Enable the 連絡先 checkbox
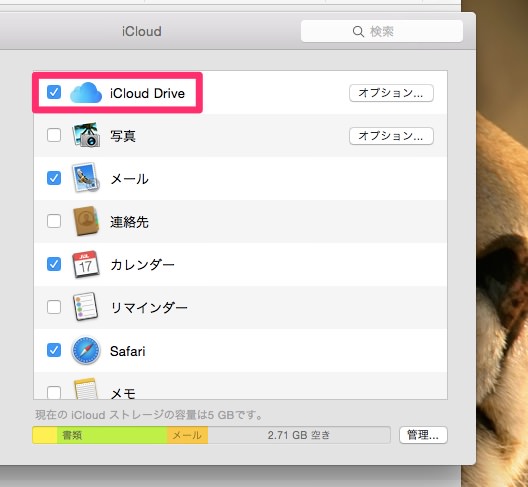The height and width of the screenshot is (487, 528). [54, 221]
